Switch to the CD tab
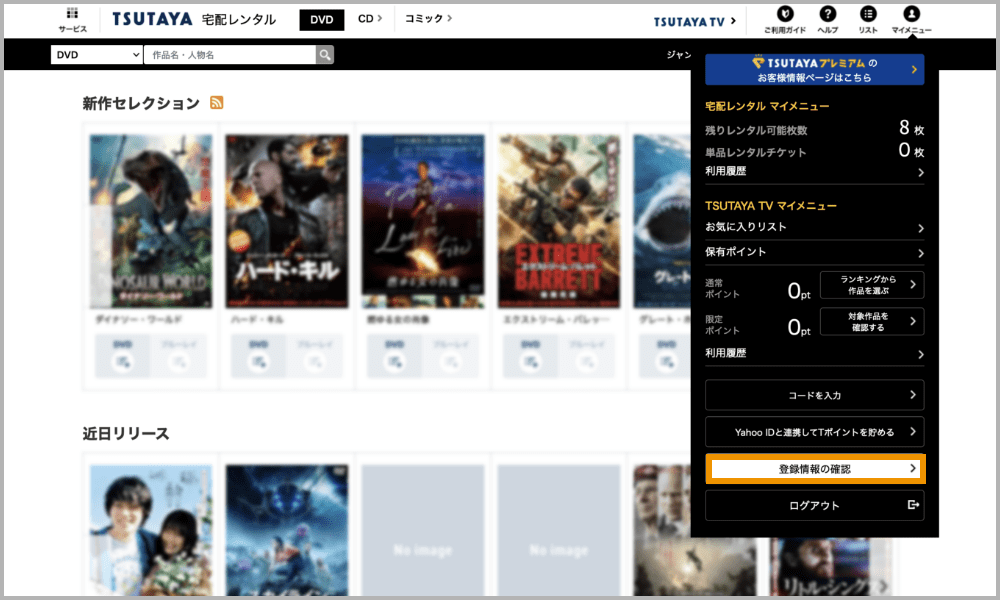 point(370,18)
